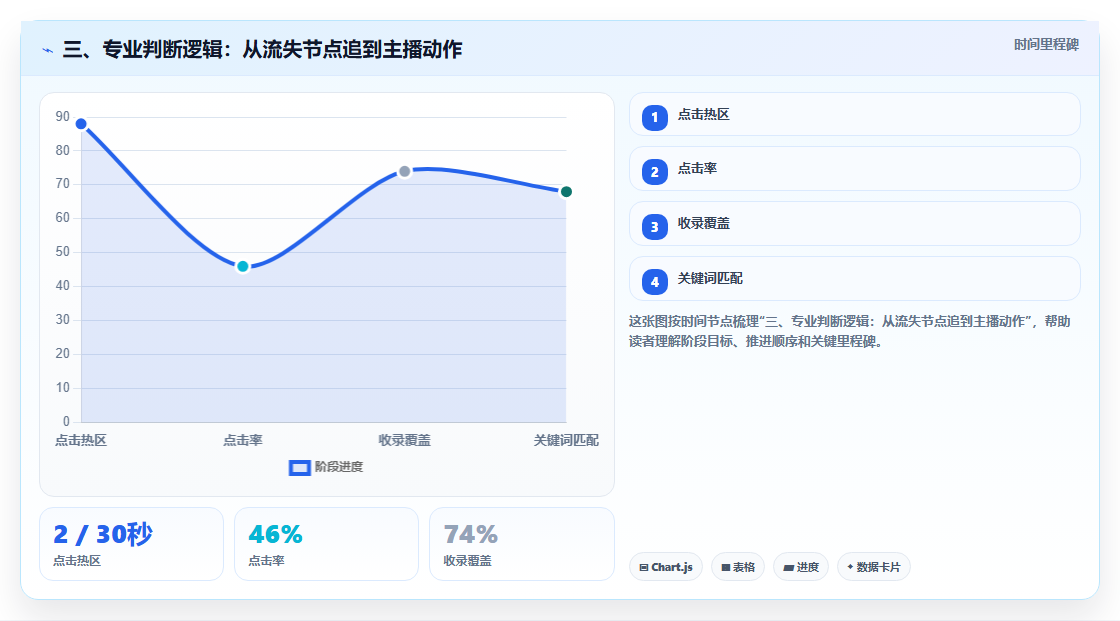Click the green data point at 关键词匹配
This screenshot has width=1120, height=621.
[566, 192]
